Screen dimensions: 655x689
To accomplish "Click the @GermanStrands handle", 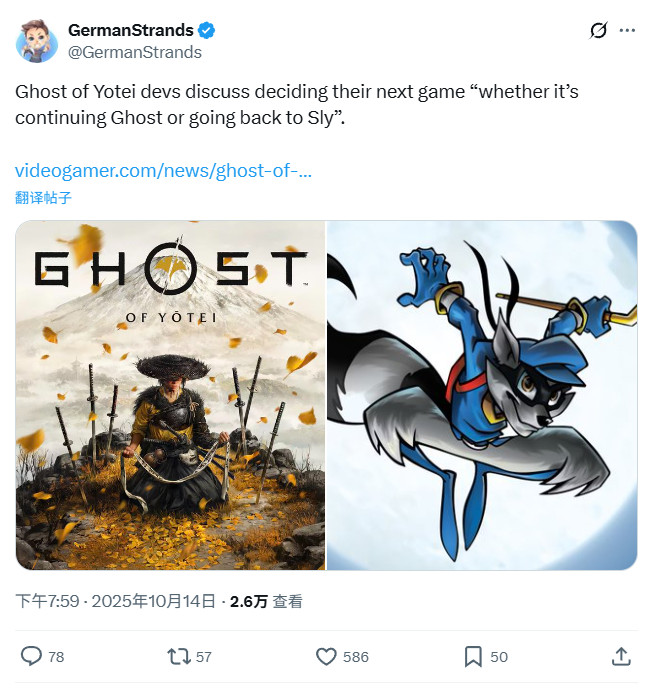I will [135, 52].
